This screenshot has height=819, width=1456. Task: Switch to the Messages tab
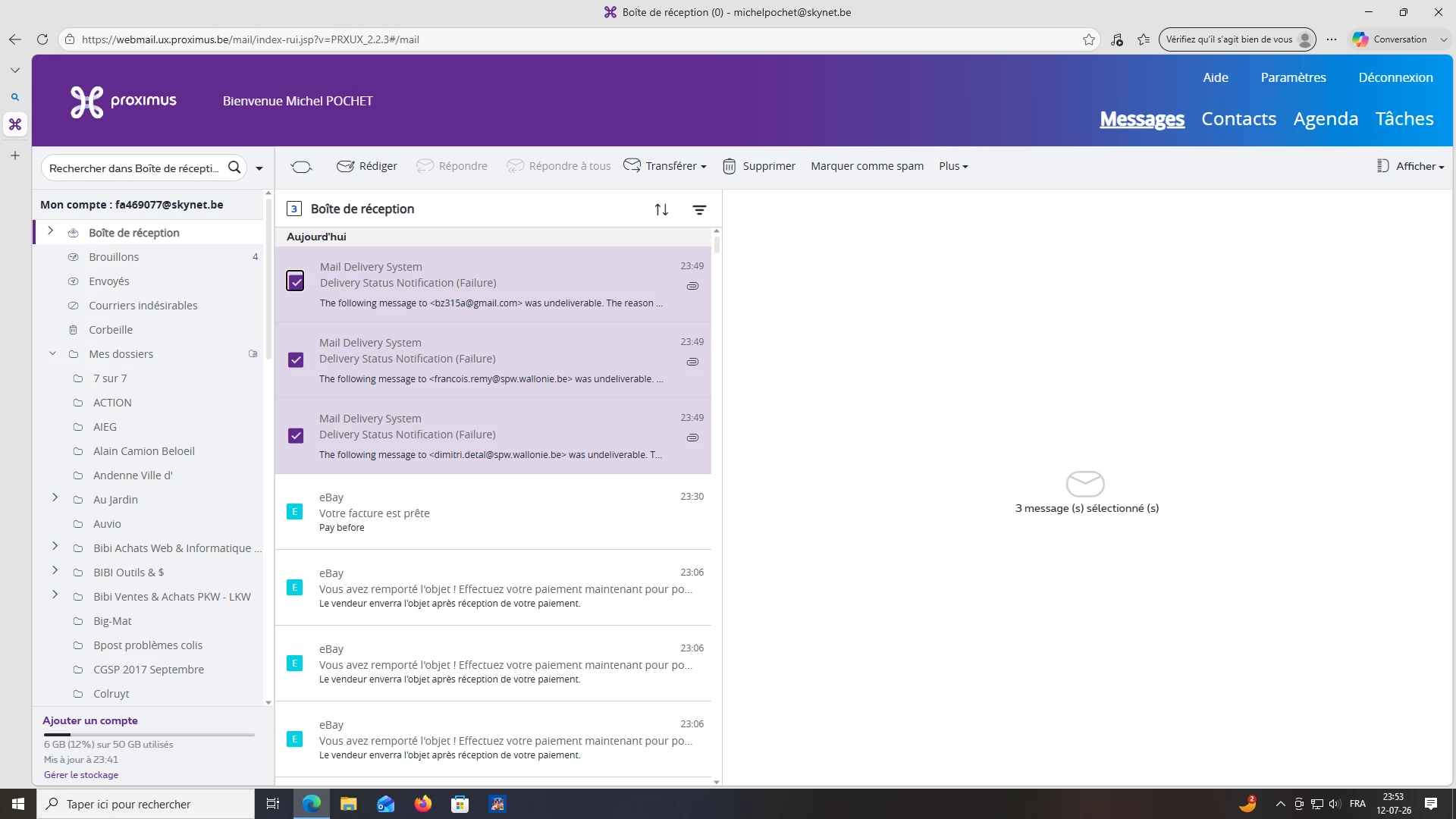(x=1142, y=119)
